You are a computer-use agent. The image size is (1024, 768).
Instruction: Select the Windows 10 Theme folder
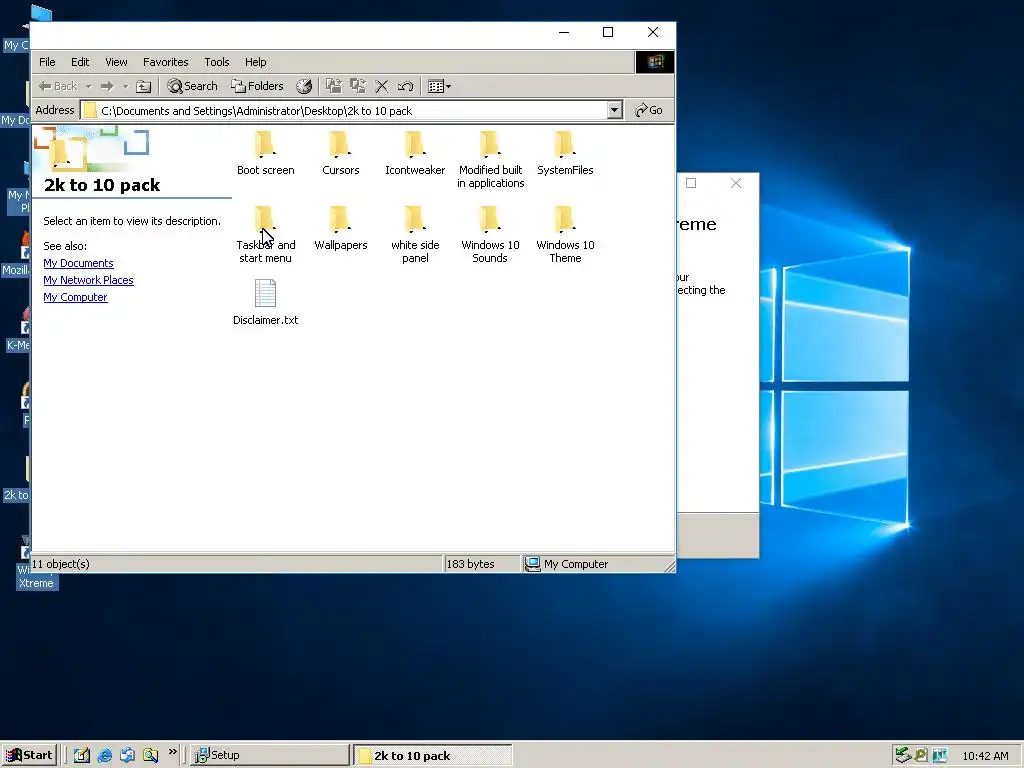coord(565,235)
